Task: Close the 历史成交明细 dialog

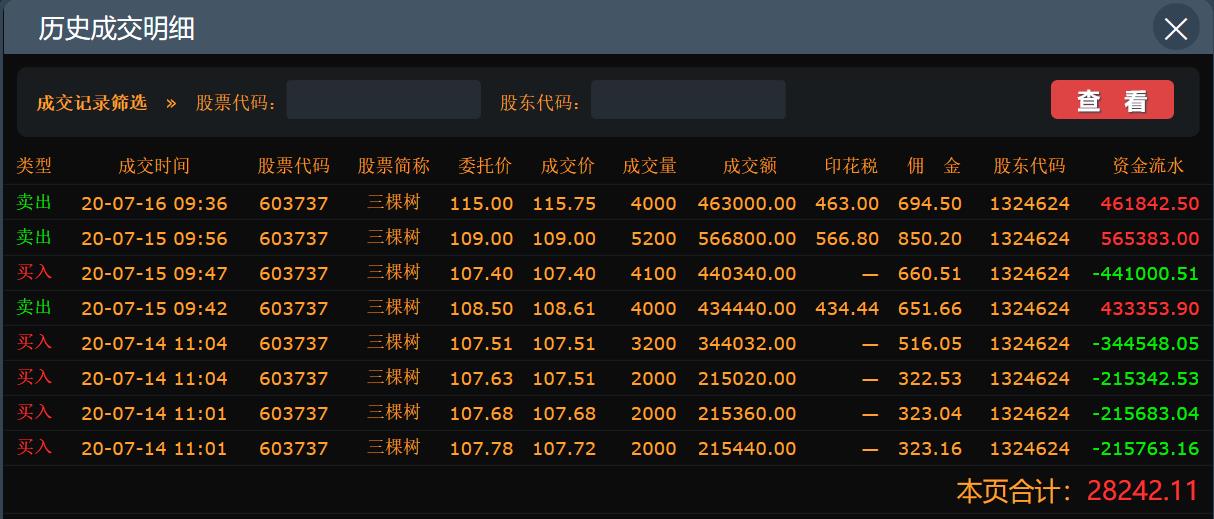Action: tap(1175, 28)
